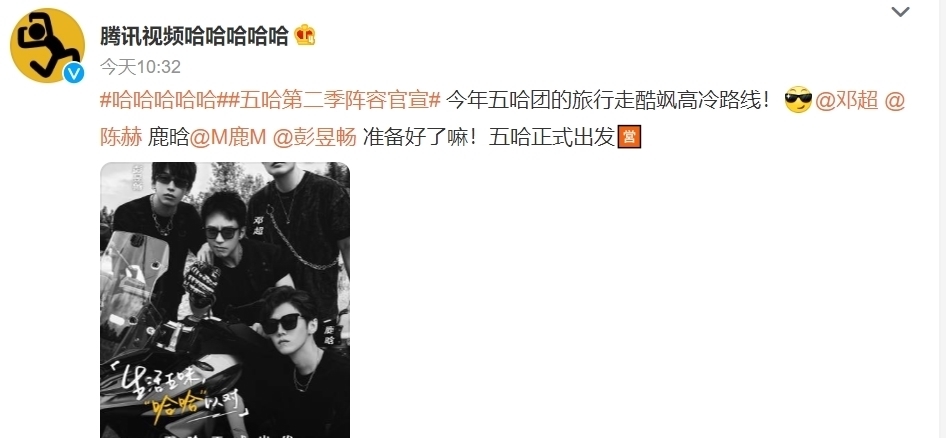This screenshot has width=946, height=438.
Task: Click the blue verified badge on the avatar
Action: [74, 73]
